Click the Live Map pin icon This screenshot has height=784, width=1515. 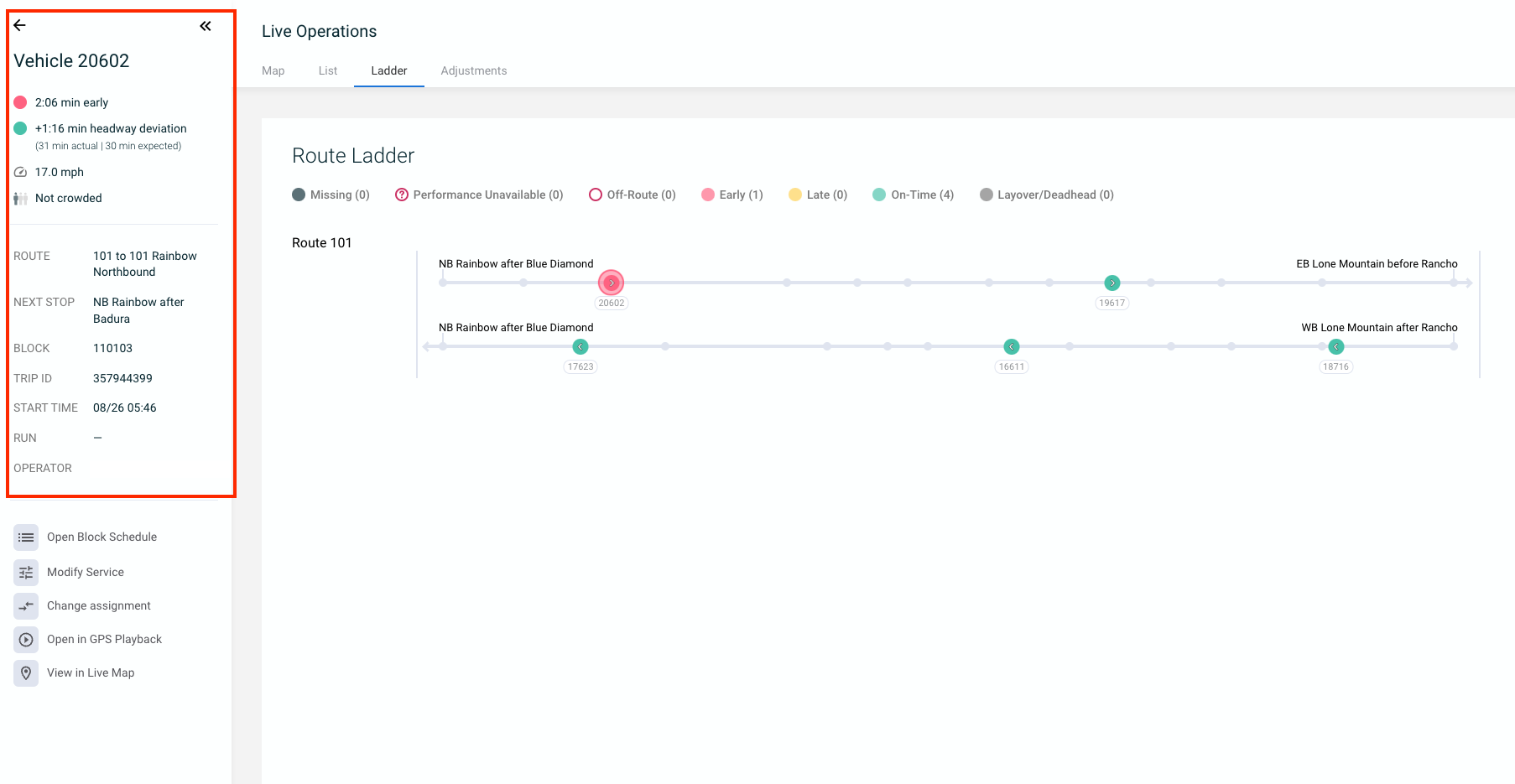26,672
